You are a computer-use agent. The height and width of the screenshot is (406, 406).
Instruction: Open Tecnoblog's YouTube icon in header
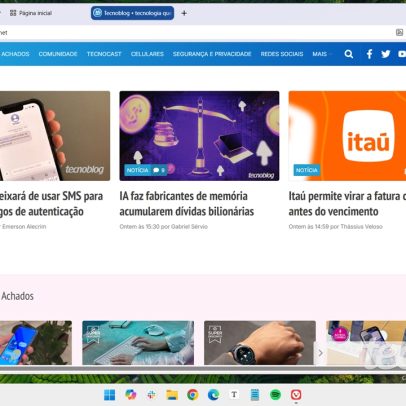click(402, 54)
